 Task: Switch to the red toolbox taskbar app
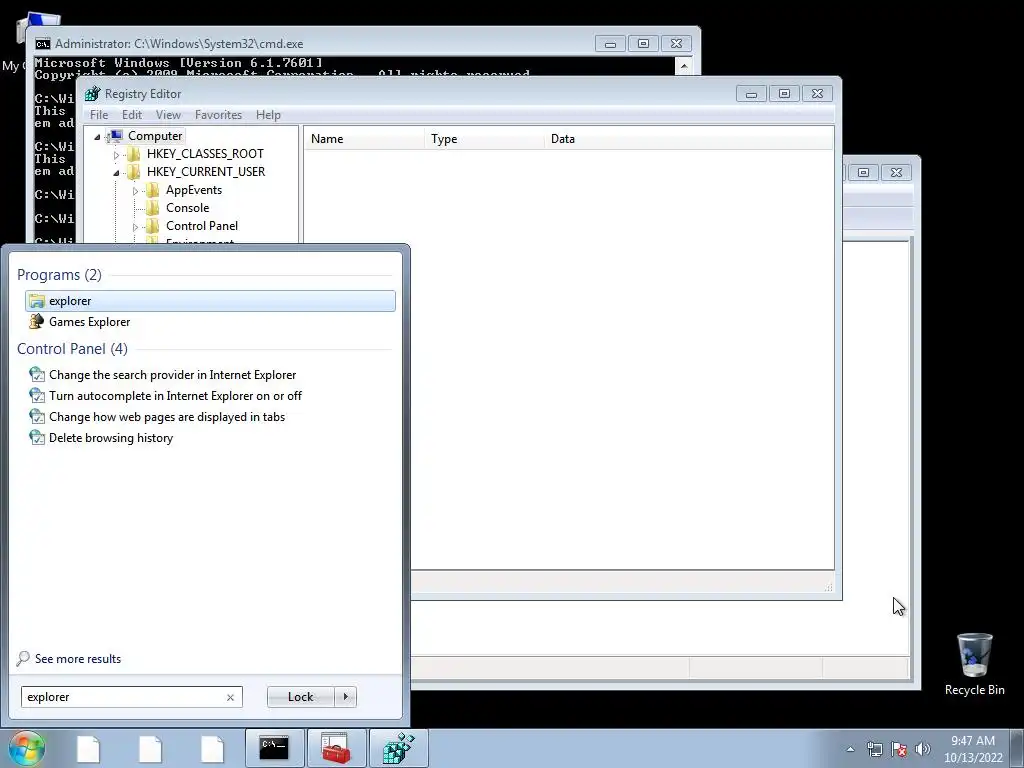pyautogui.click(x=336, y=748)
